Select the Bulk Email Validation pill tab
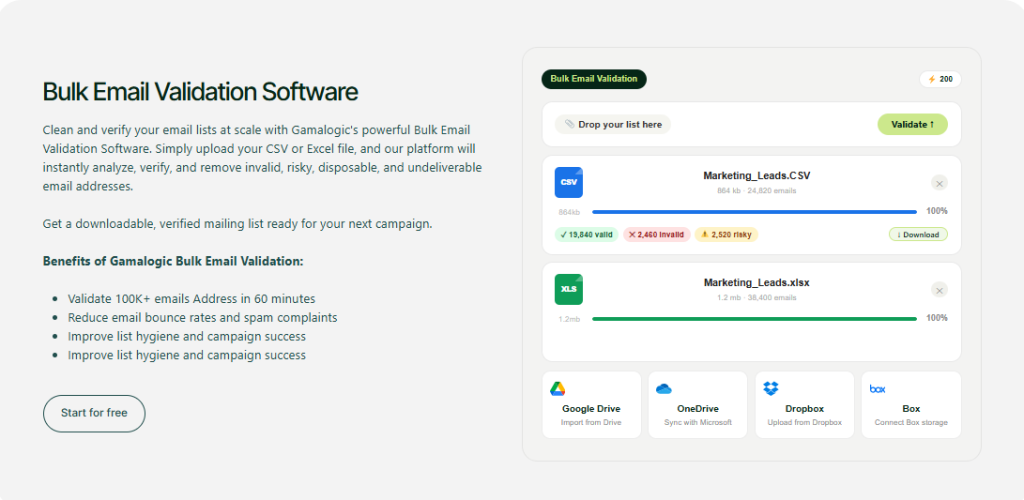1024x500 pixels. point(594,79)
